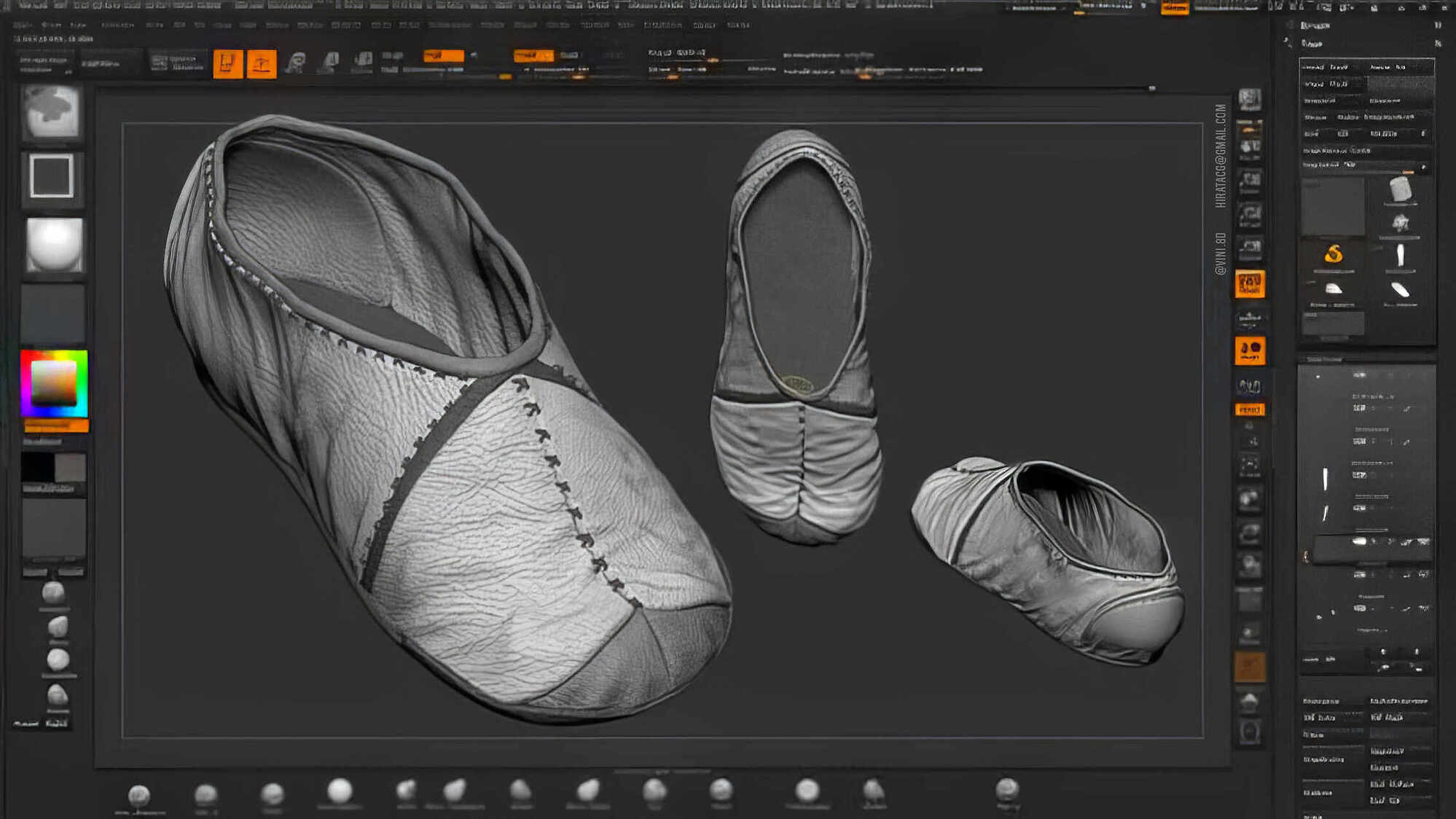Toggle the orange two-dot Local button on right shelf
Viewport: 1456px width, 819px height.
[1250, 350]
